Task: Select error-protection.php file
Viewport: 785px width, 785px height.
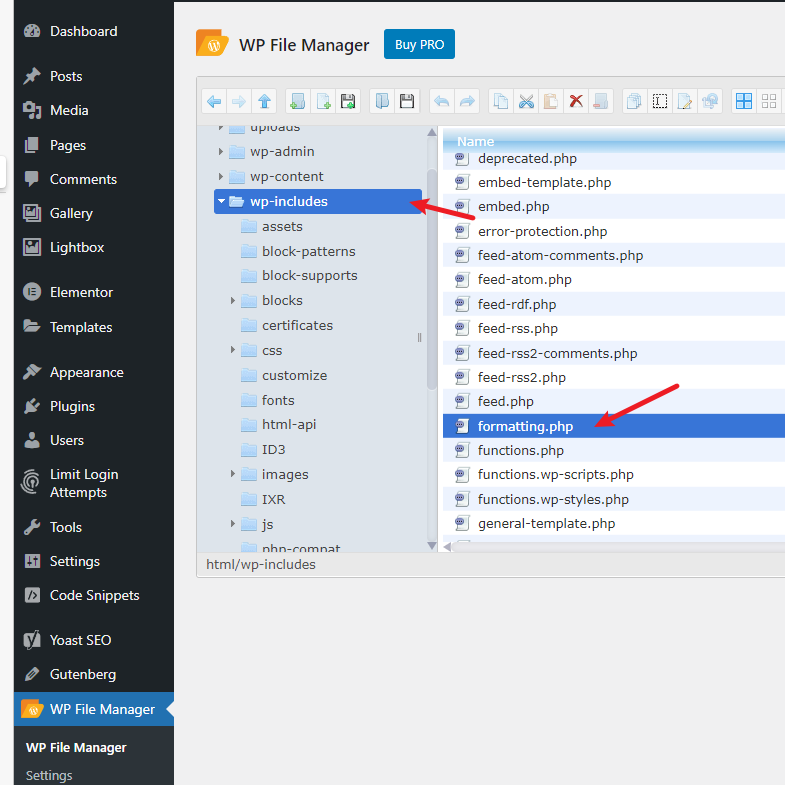Action: [614, 231]
